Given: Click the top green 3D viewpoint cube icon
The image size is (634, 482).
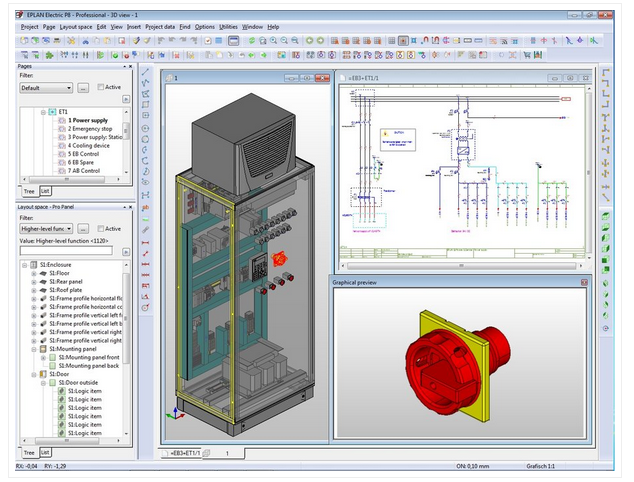Looking at the screenshot, I should [605, 216].
